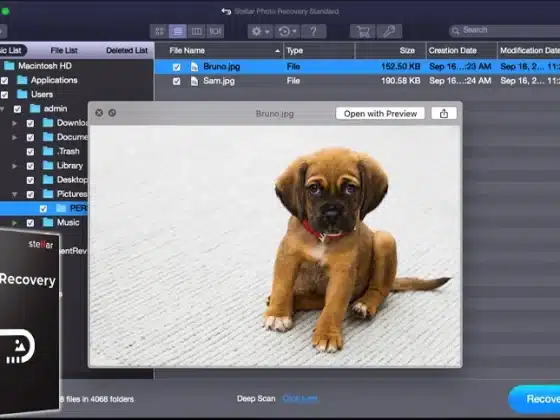560x420 pixels.
Task: Click the activation key icon
Action: 389,31
